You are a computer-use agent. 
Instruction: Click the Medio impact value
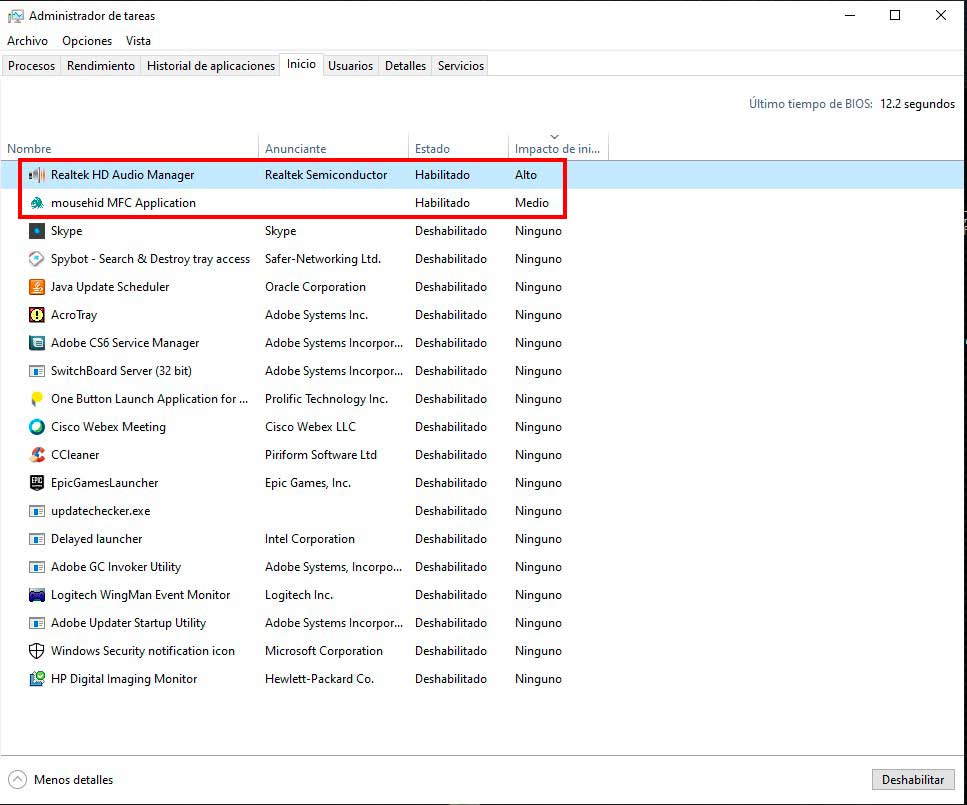tap(532, 203)
